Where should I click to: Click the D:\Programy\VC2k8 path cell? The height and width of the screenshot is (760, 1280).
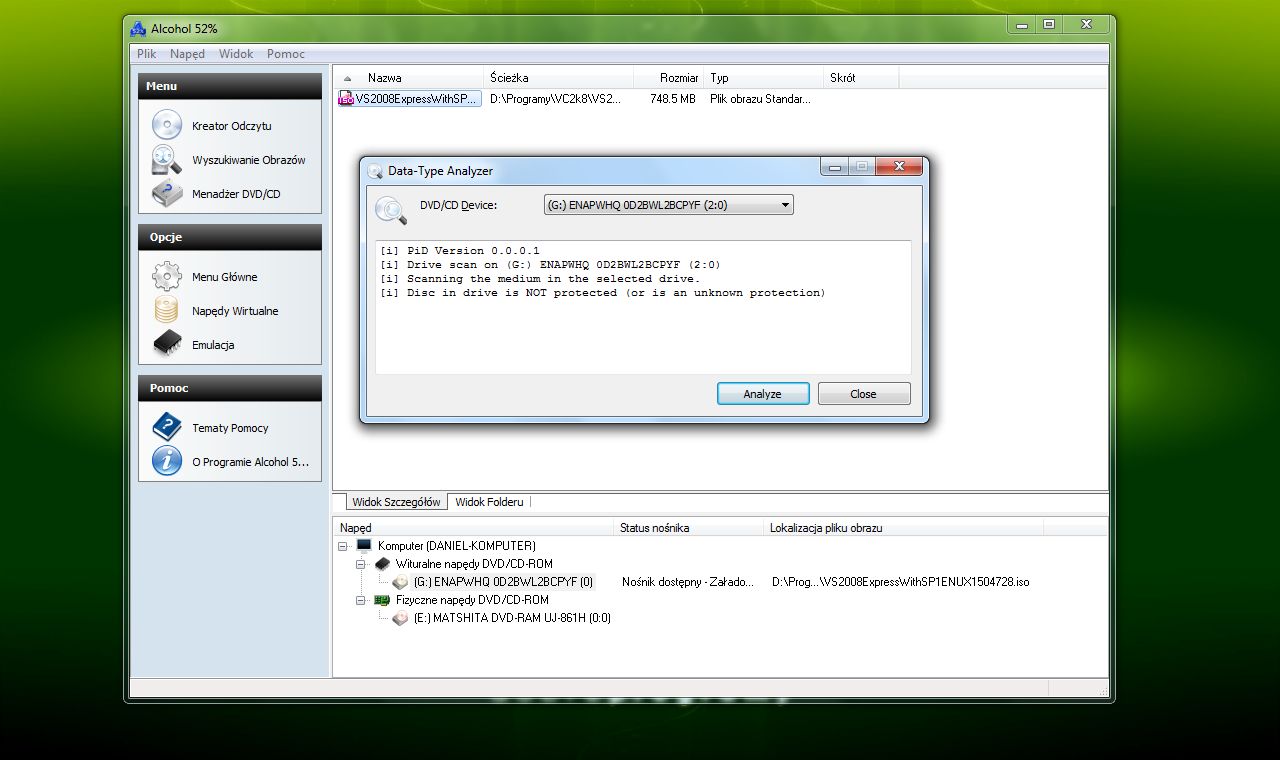click(x=555, y=99)
